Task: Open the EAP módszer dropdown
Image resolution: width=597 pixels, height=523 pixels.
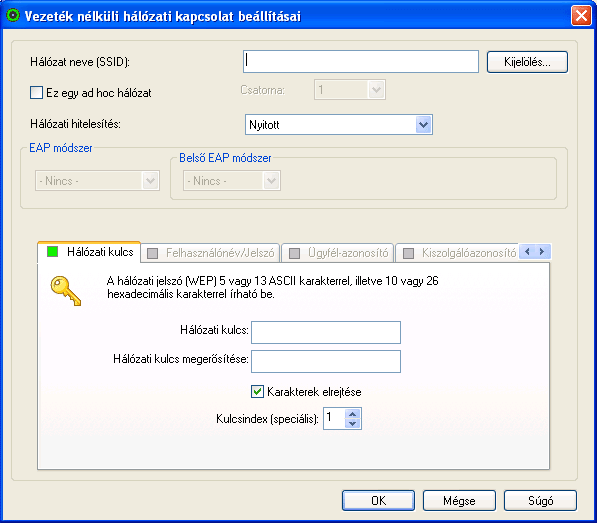Action: click(x=150, y=180)
